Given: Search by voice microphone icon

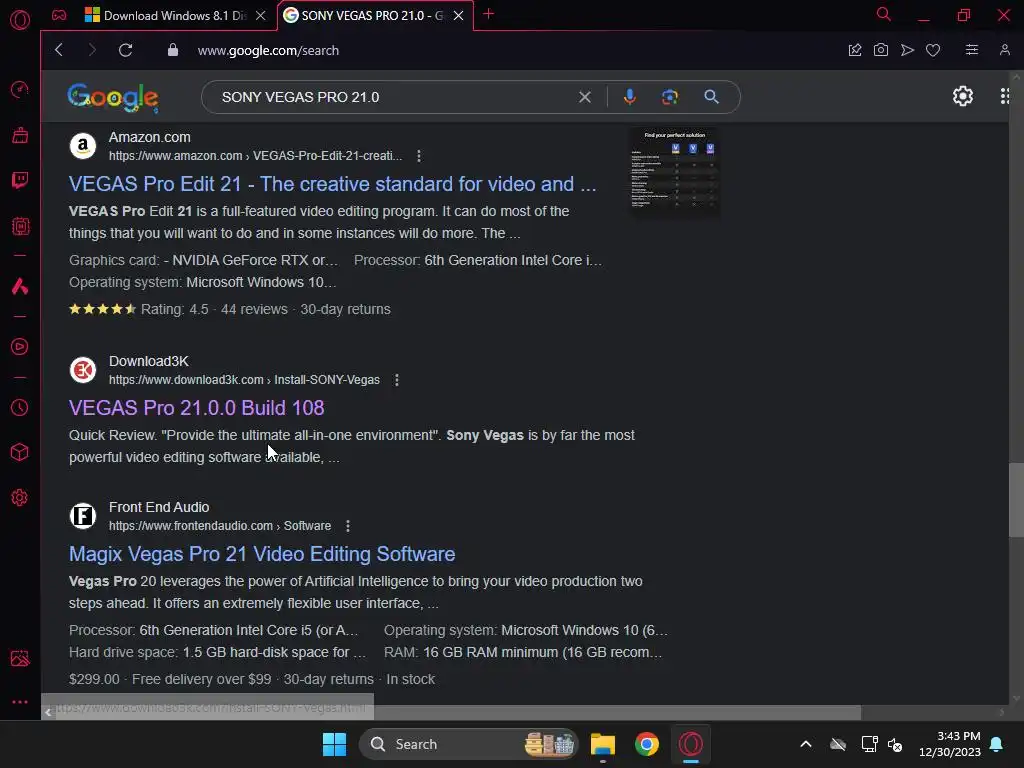Looking at the screenshot, I should click(x=630, y=97).
